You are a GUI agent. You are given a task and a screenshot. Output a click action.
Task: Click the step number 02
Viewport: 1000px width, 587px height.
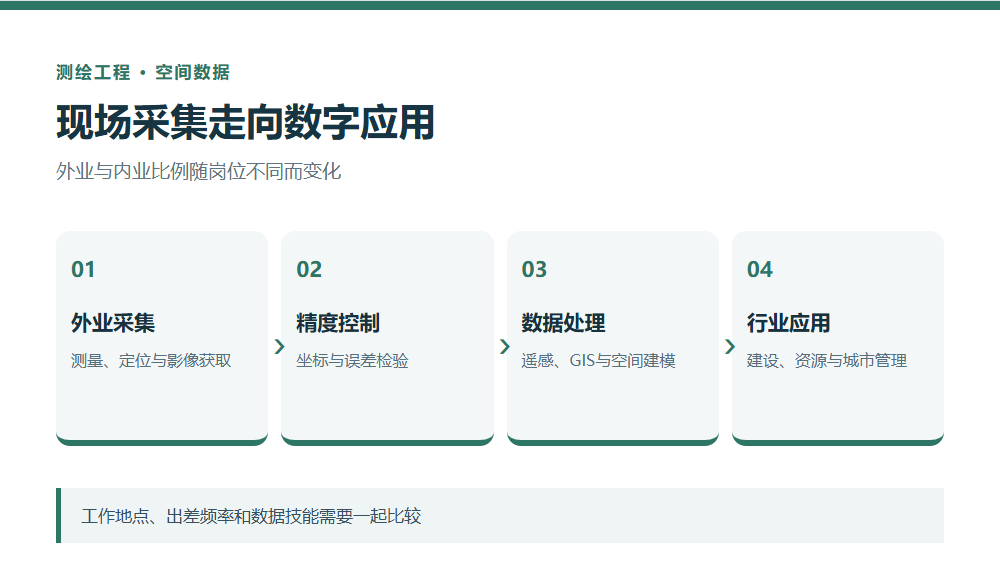(309, 269)
